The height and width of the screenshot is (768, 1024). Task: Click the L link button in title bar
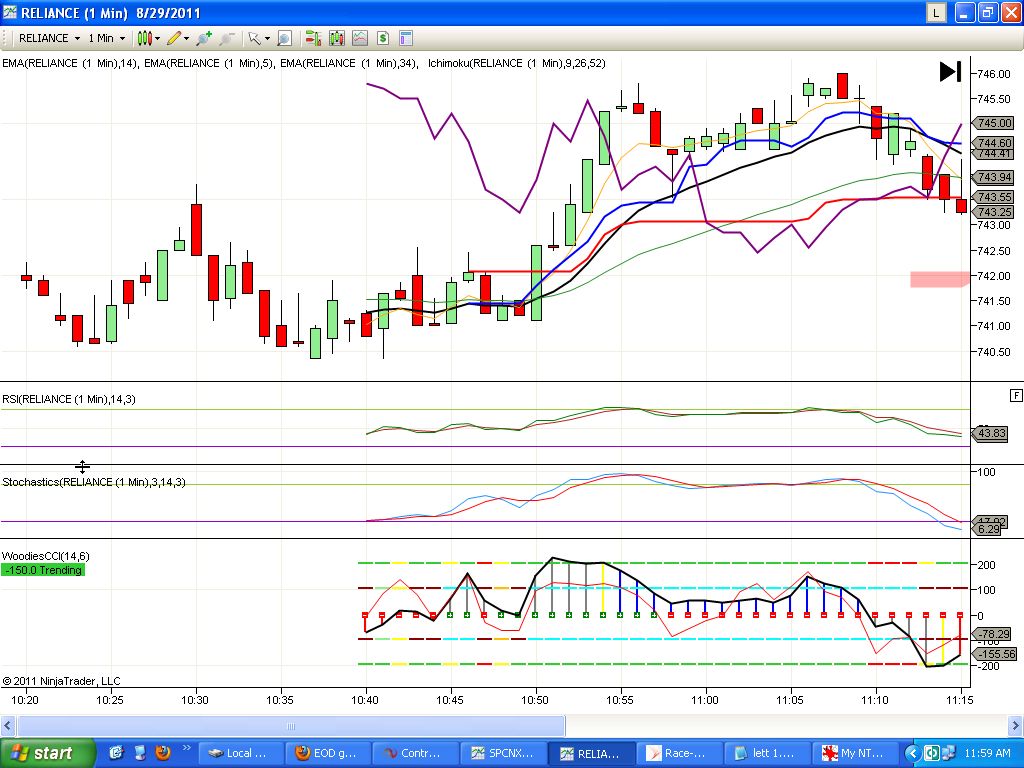point(936,12)
